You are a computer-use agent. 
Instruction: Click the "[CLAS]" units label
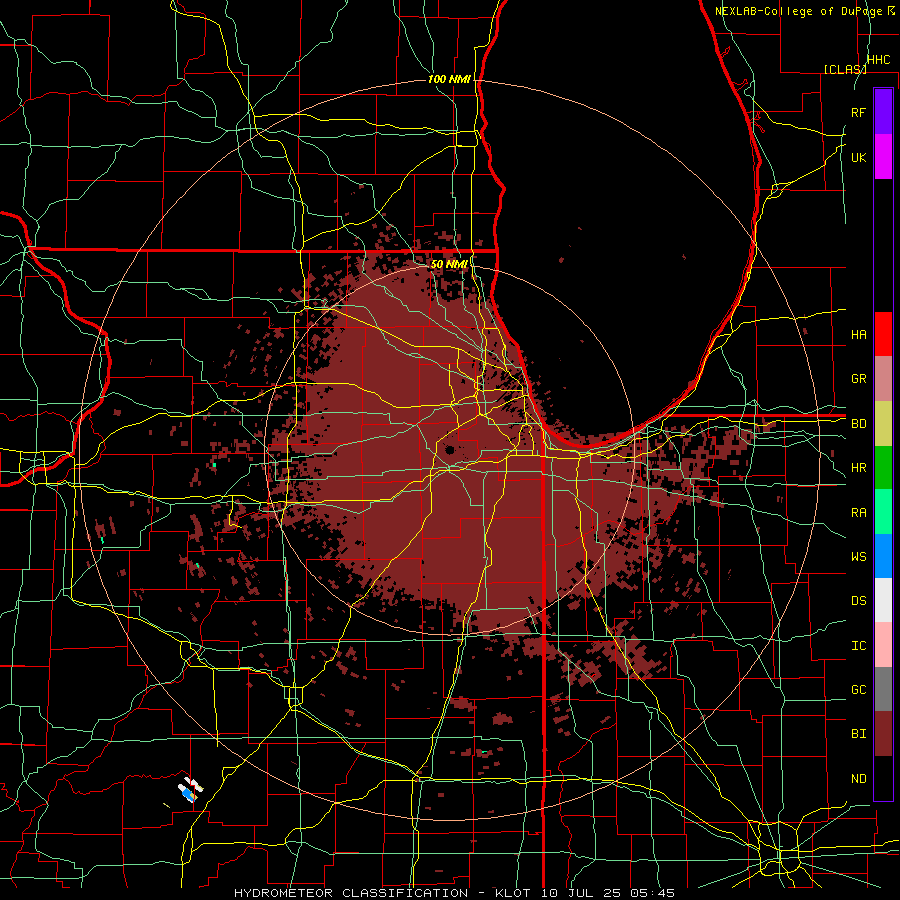point(845,69)
